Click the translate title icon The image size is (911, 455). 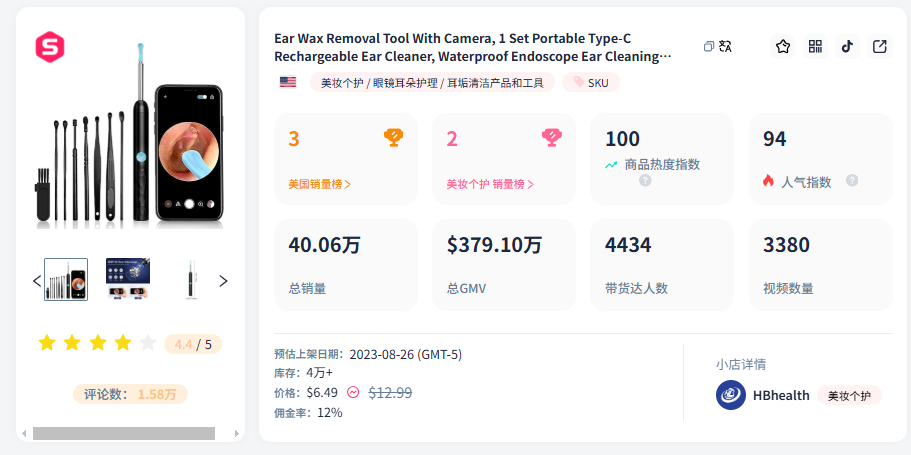[x=726, y=47]
